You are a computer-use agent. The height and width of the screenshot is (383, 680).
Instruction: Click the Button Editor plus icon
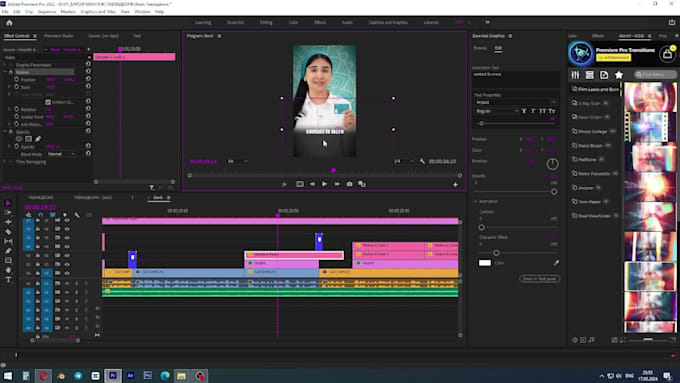455,184
